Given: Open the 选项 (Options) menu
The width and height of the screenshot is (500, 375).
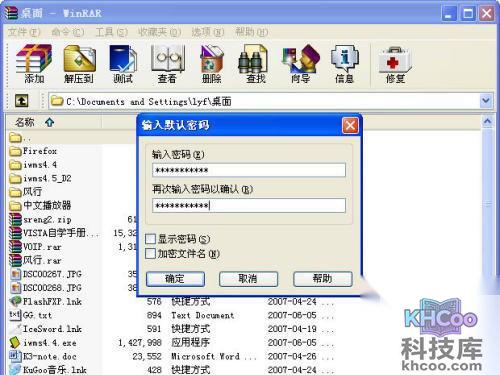Looking at the screenshot, I should click(208, 32).
